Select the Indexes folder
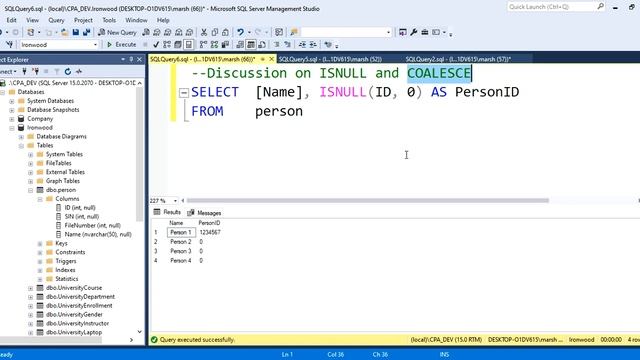This screenshot has width=640, height=360. click(65, 270)
